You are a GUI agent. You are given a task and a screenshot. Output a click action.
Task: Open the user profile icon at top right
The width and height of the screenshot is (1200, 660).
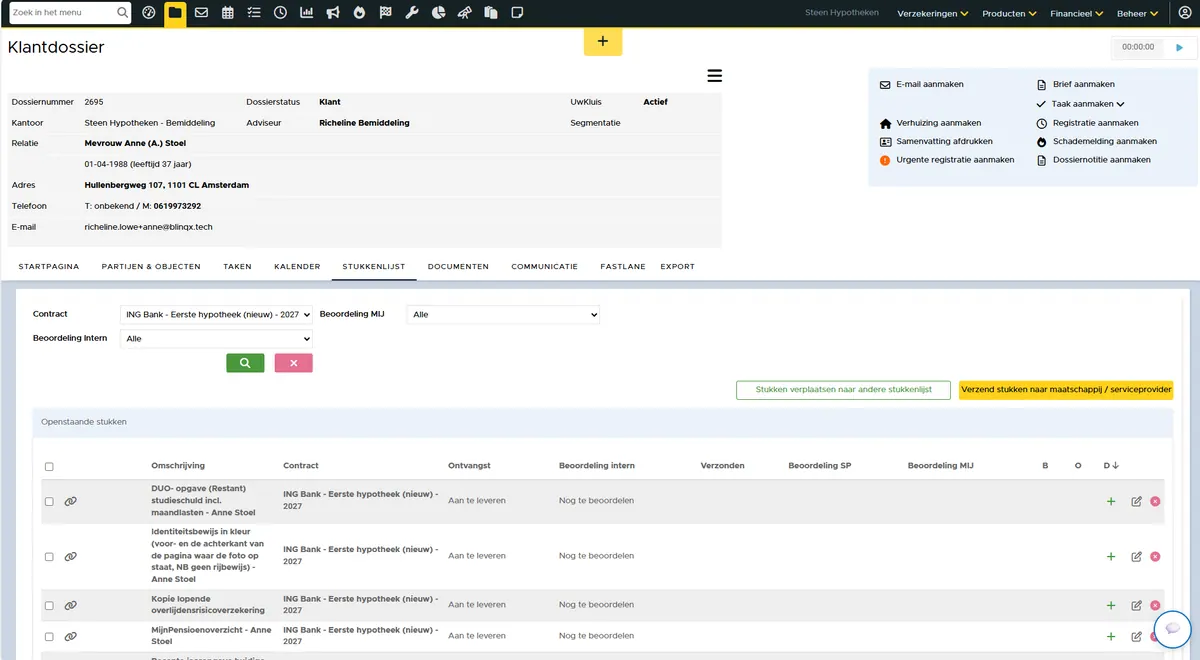1184,13
